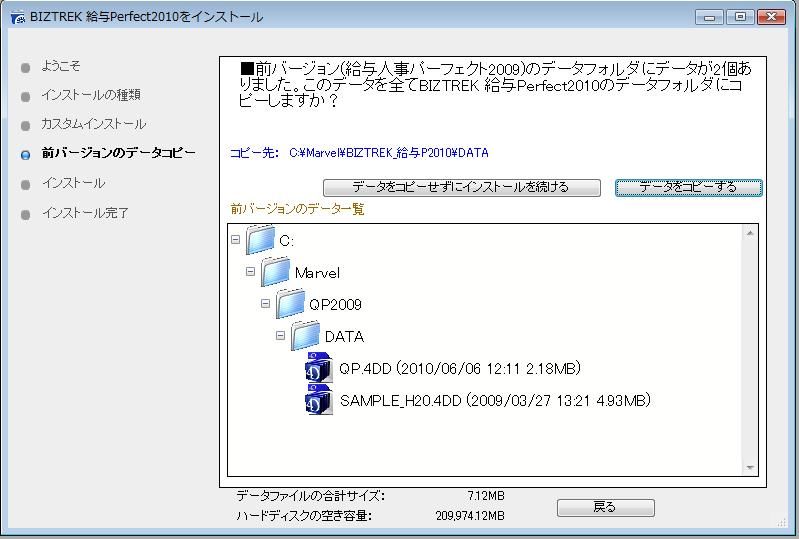Click データをコピーする button
Screen dimensions: 799x539
(688, 187)
